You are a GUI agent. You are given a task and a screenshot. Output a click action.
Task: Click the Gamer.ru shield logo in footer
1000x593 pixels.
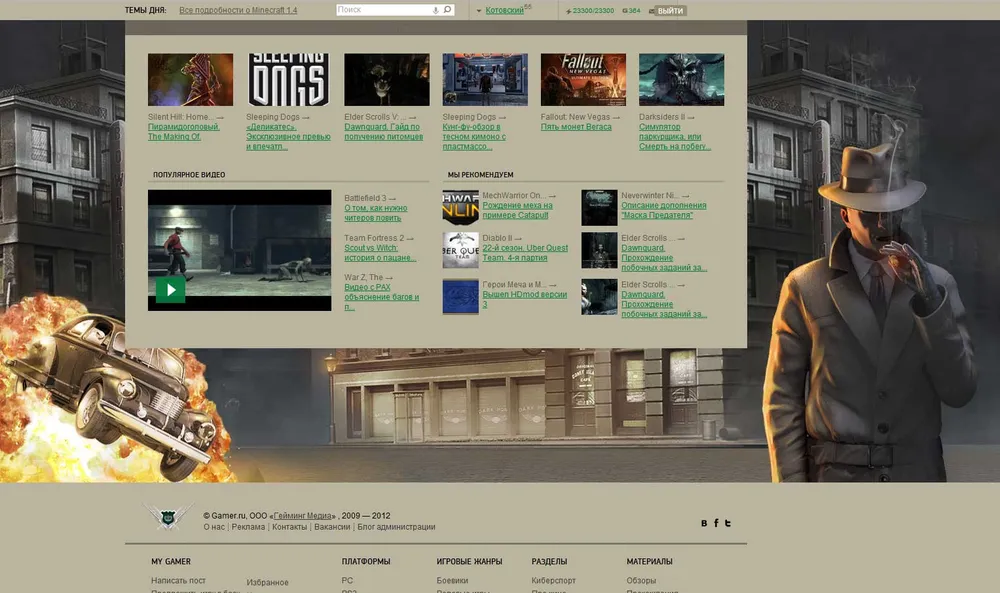(x=167, y=516)
